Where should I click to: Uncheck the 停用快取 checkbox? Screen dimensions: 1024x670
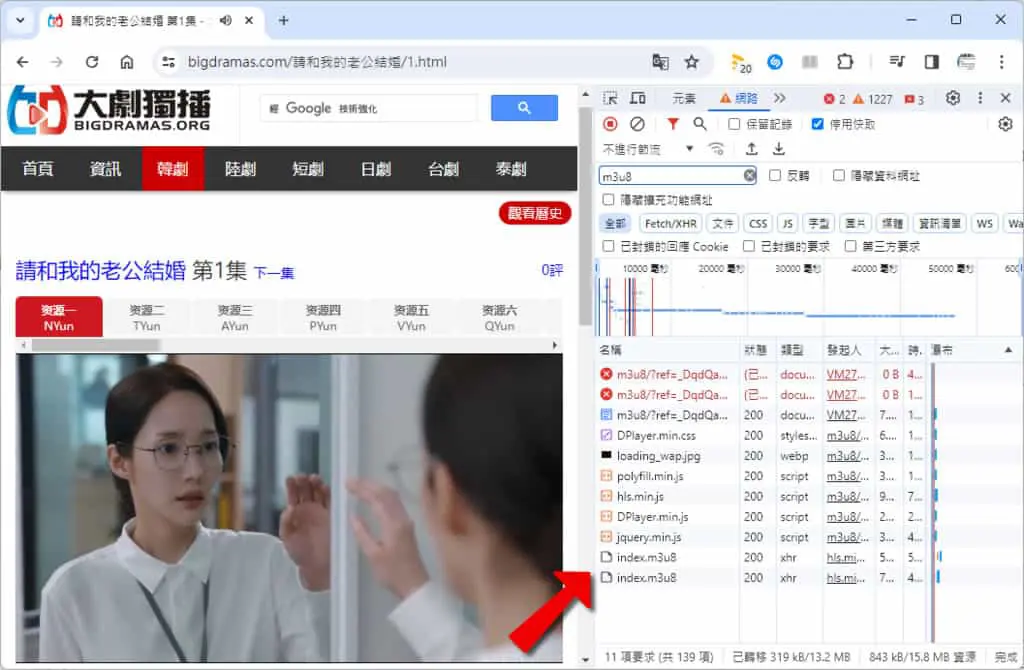[817, 124]
